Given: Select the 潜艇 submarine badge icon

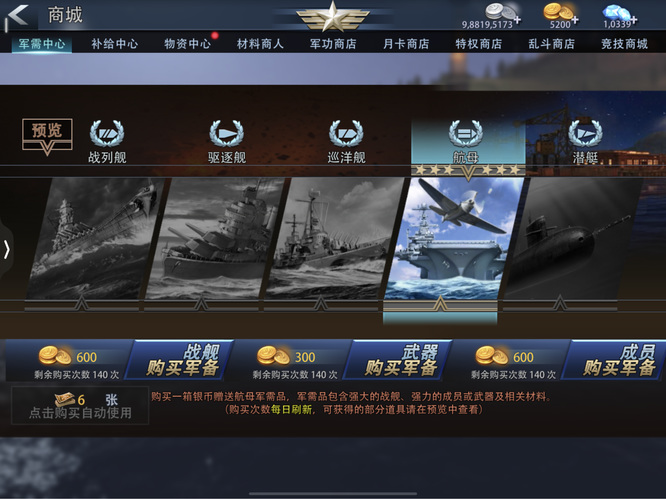Looking at the screenshot, I should 585,133.
